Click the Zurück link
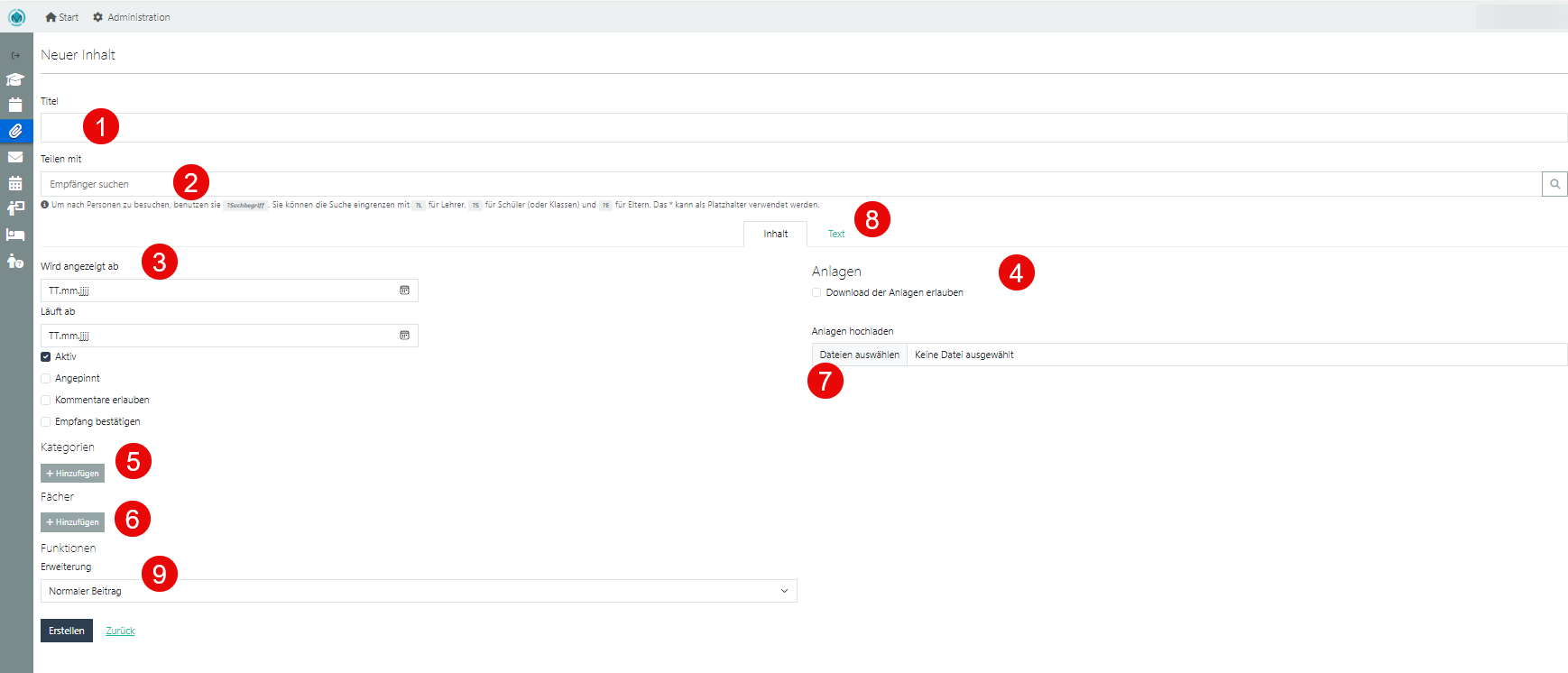This screenshot has width=1568, height=673. click(x=120, y=631)
